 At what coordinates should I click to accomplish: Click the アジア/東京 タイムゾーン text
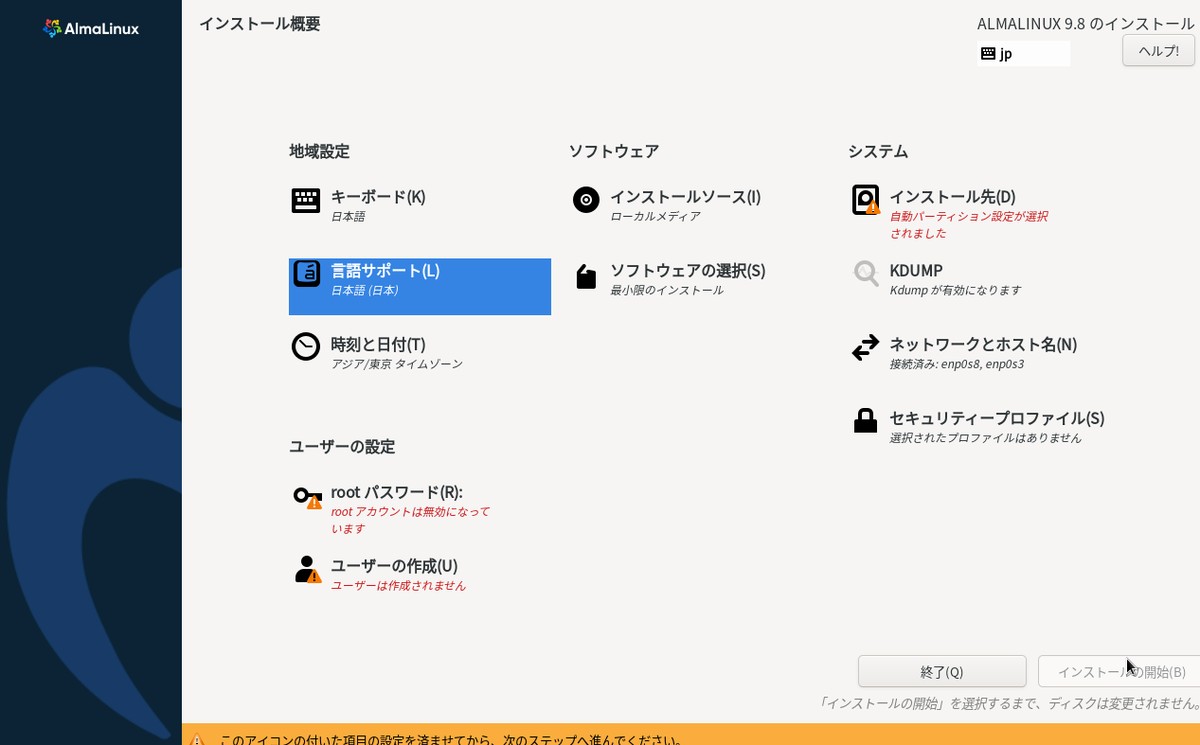point(397,364)
